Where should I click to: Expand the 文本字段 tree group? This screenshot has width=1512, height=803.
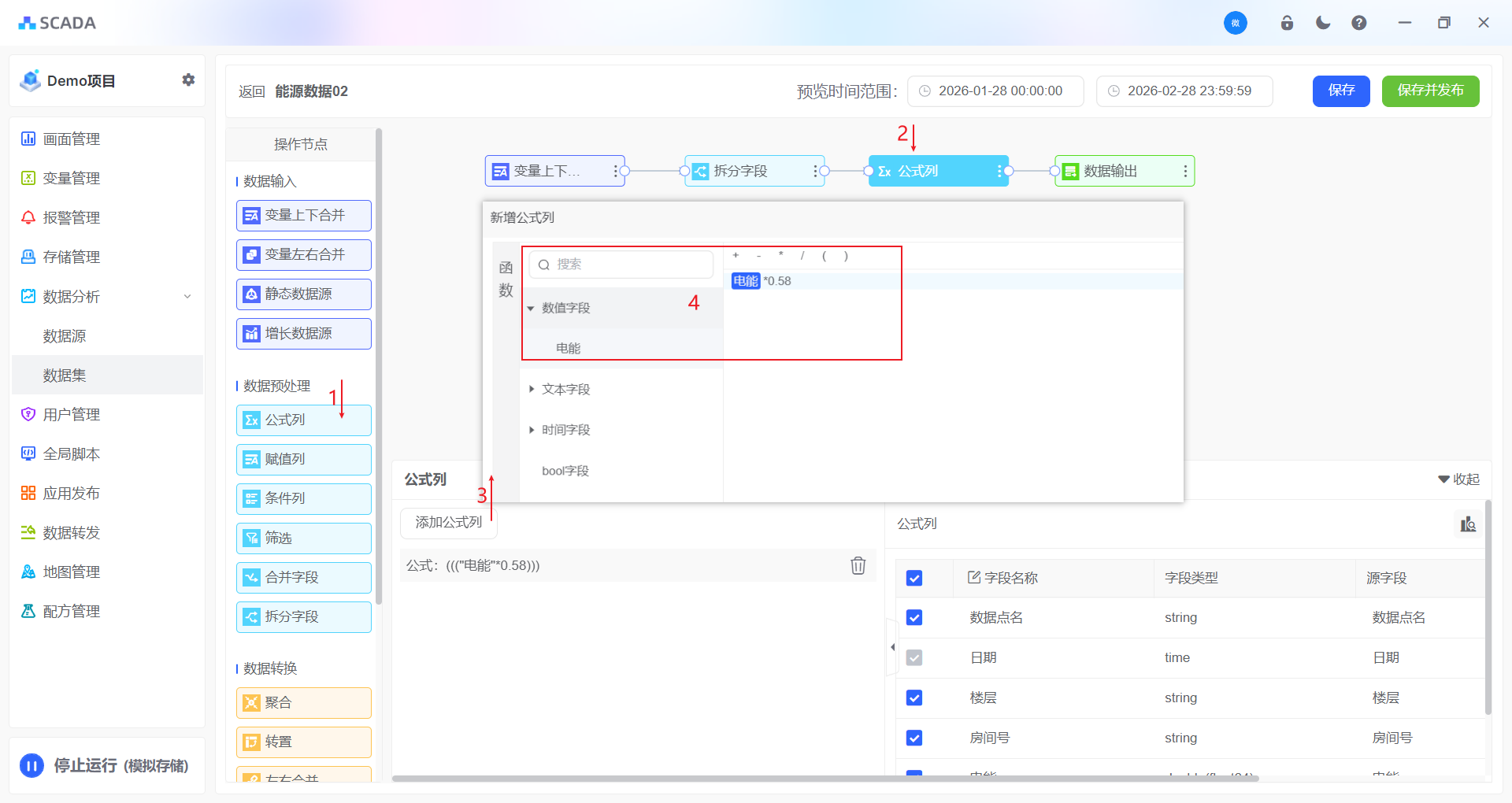[x=532, y=389]
